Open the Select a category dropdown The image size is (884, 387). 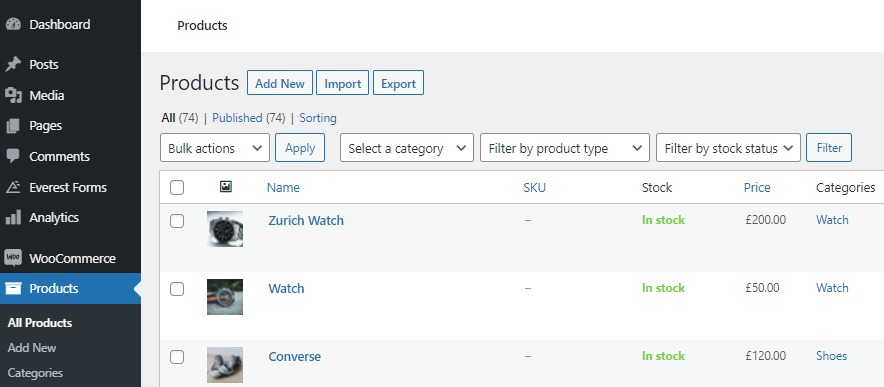[406, 148]
